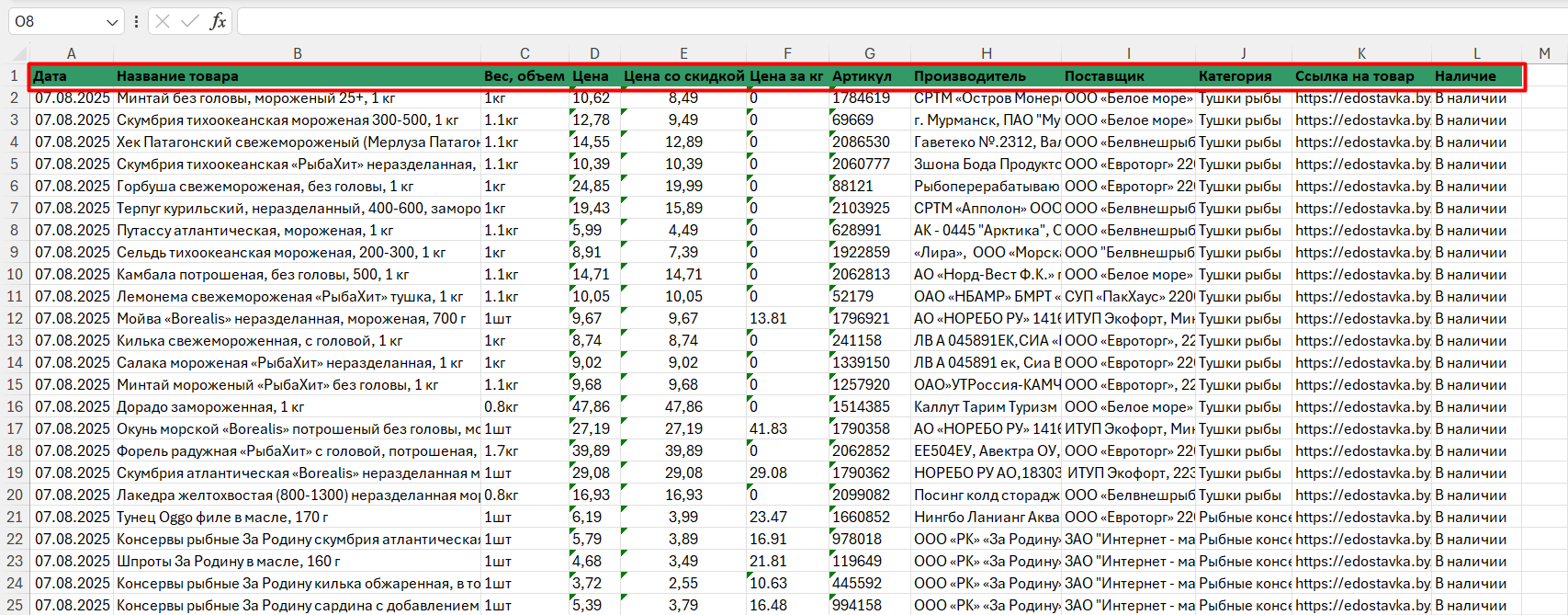Image resolution: width=1568 pixels, height=615 pixels.
Task: Select supplier cell 'СУП «ПакХаус»'
Action: tap(1128, 296)
